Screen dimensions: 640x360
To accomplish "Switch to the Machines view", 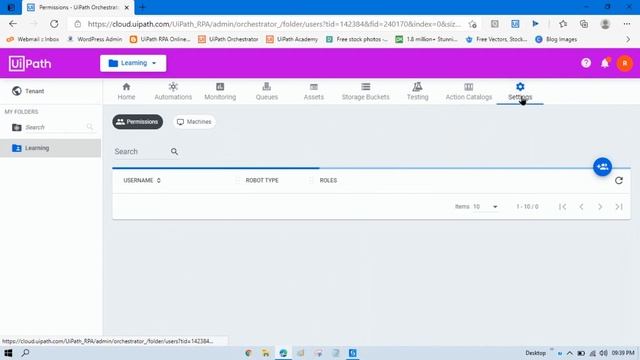I will 194,122.
